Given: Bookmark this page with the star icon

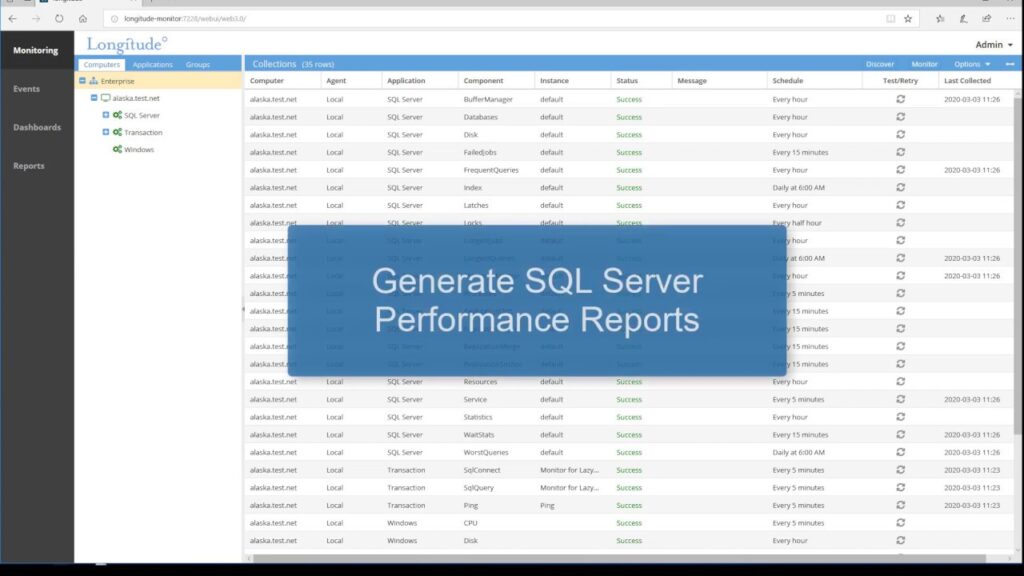Looking at the screenshot, I should click(908, 18).
